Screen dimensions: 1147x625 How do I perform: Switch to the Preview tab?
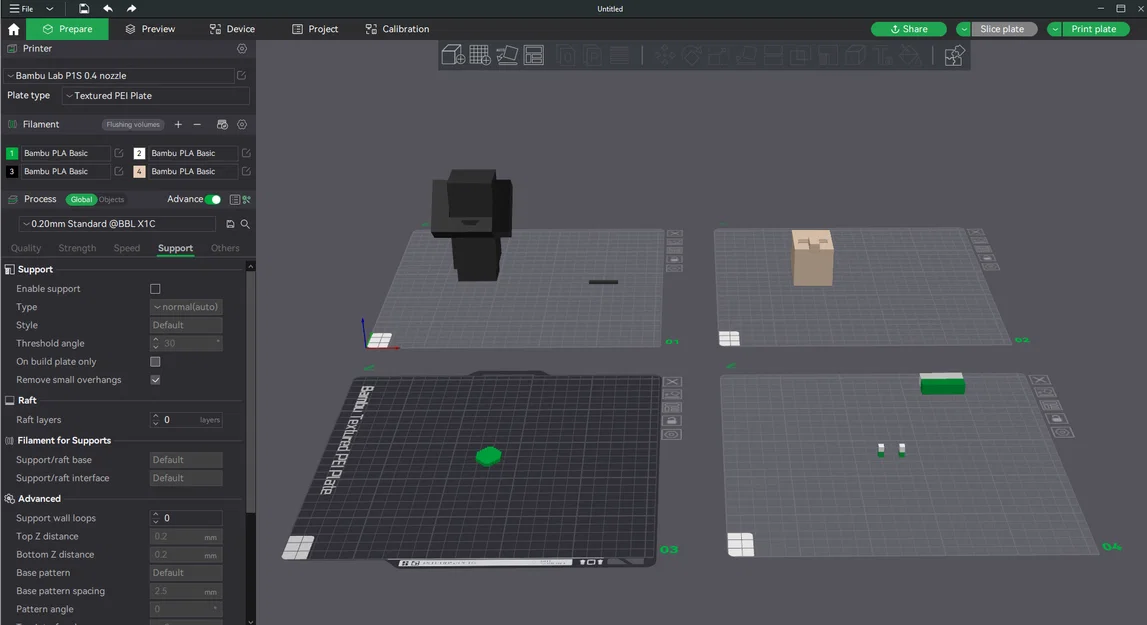click(150, 29)
